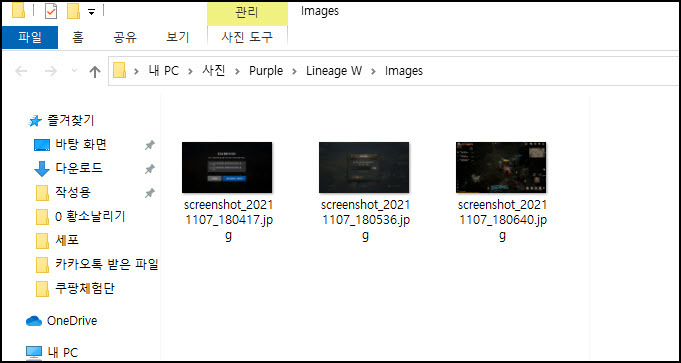Click the properties checkmark quick access icon
Viewport: 681px width, 363px height.
point(51,12)
